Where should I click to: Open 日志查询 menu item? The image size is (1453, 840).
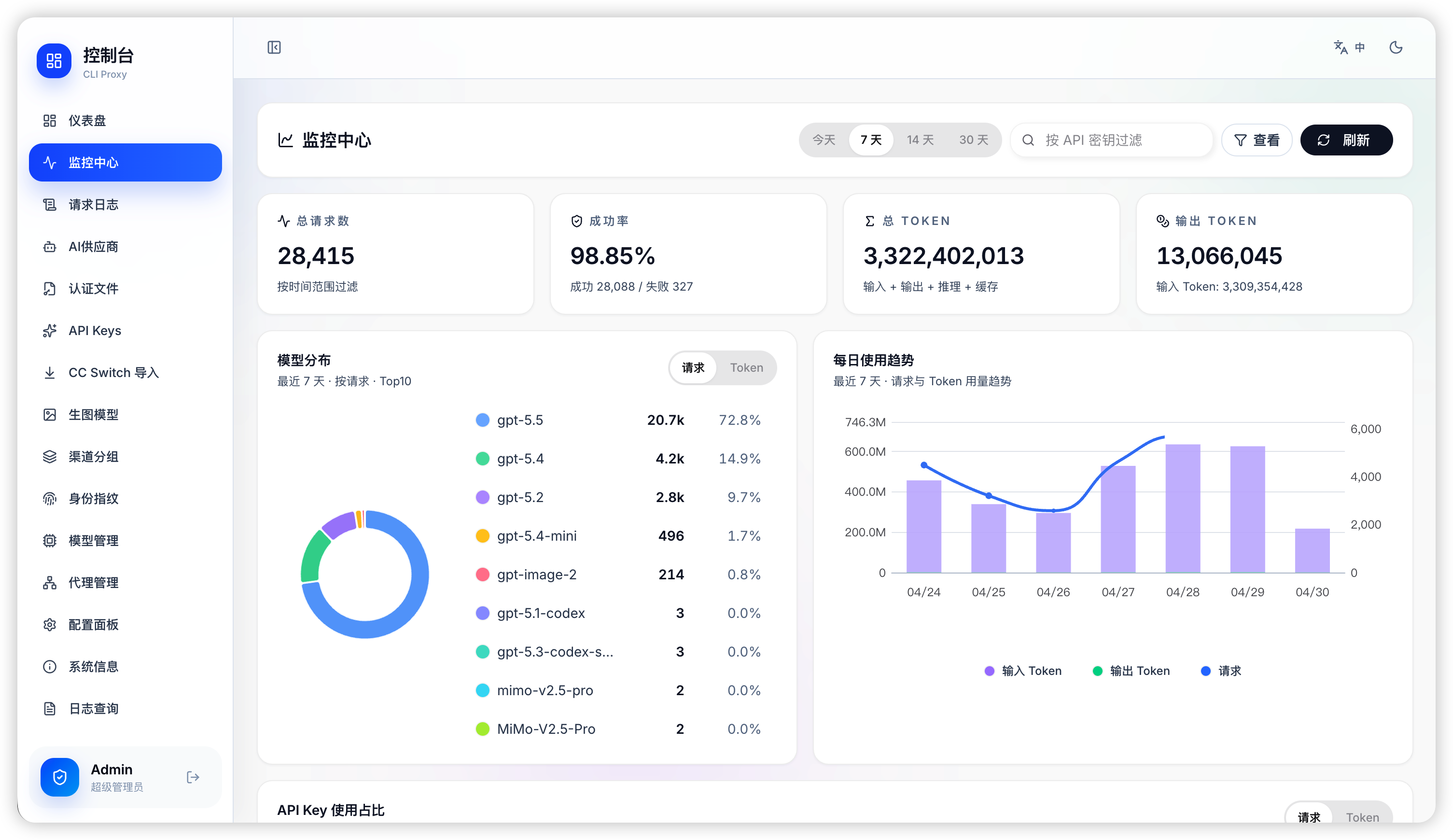125,709
